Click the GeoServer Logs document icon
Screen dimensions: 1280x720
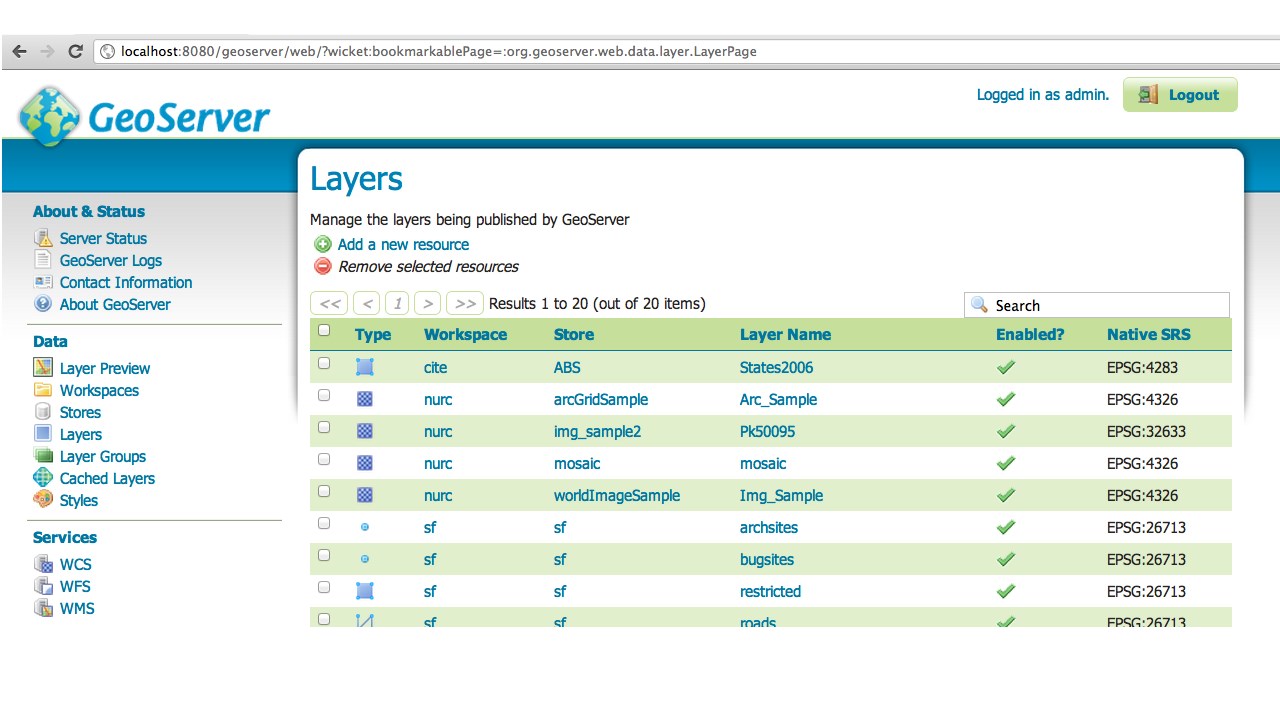click(43, 260)
